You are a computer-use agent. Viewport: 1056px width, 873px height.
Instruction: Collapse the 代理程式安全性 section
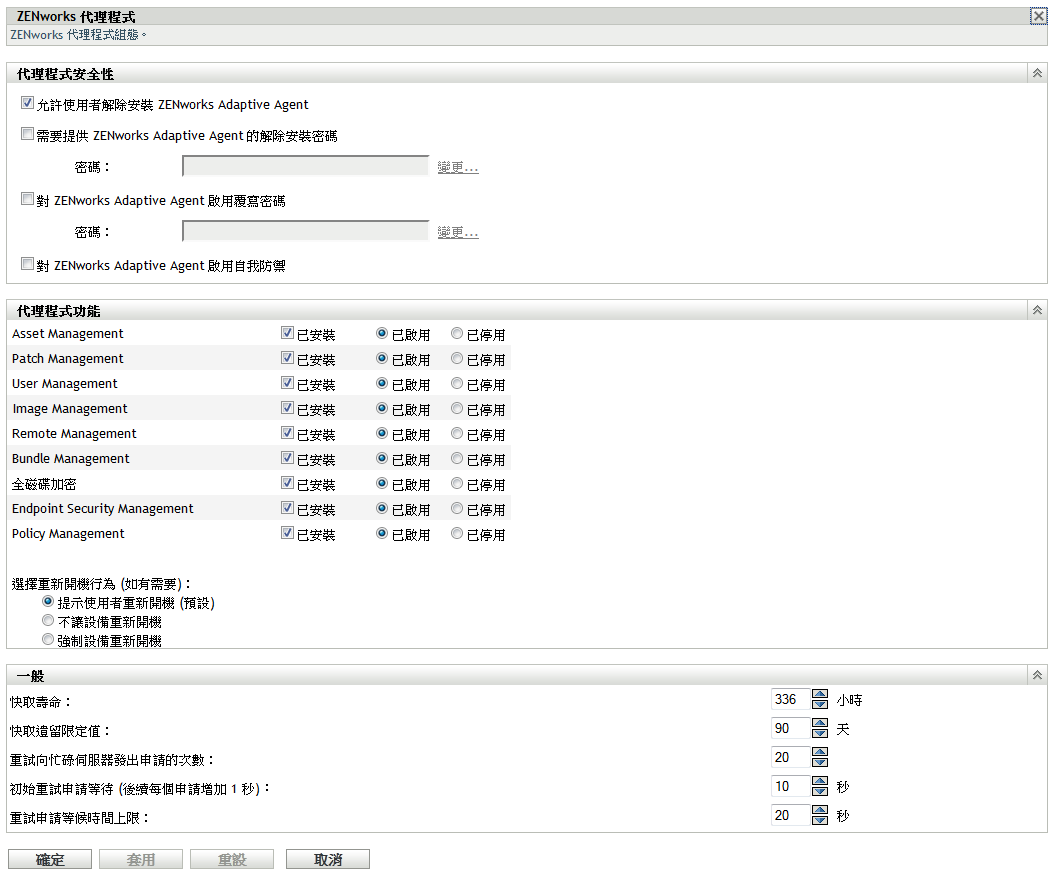pyautogui.click(x=1037, y=73)
